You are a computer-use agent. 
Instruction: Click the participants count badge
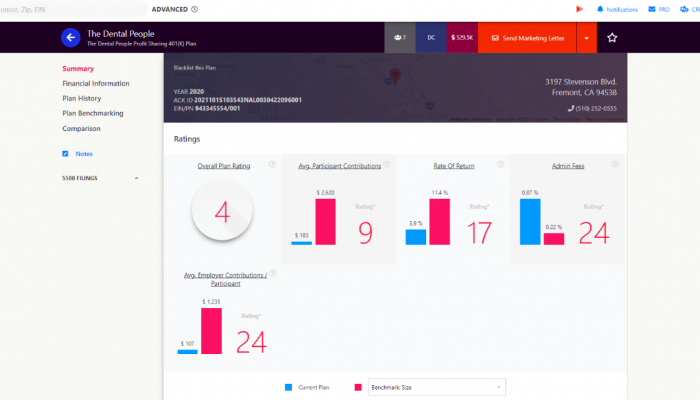coord(400,38)
